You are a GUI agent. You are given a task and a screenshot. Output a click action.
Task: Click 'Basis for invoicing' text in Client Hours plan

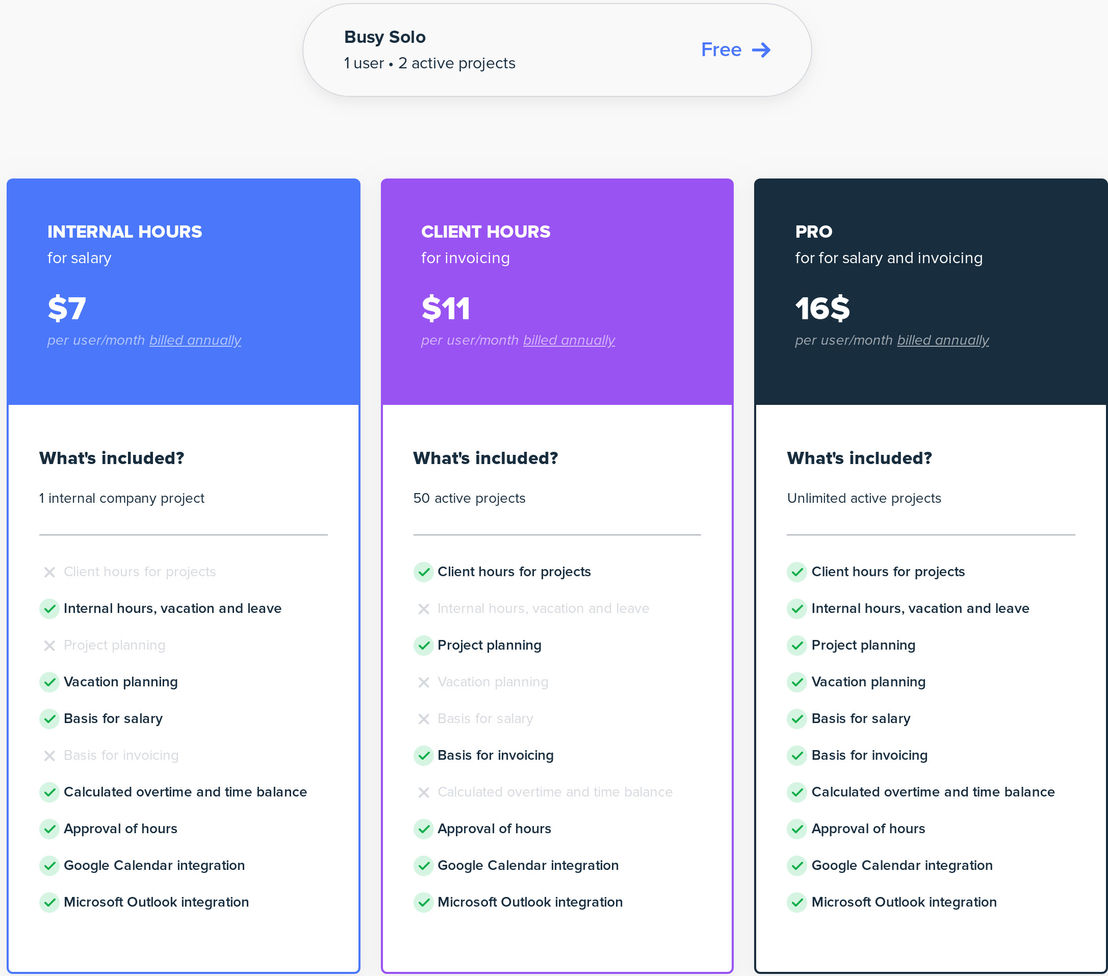495,755
